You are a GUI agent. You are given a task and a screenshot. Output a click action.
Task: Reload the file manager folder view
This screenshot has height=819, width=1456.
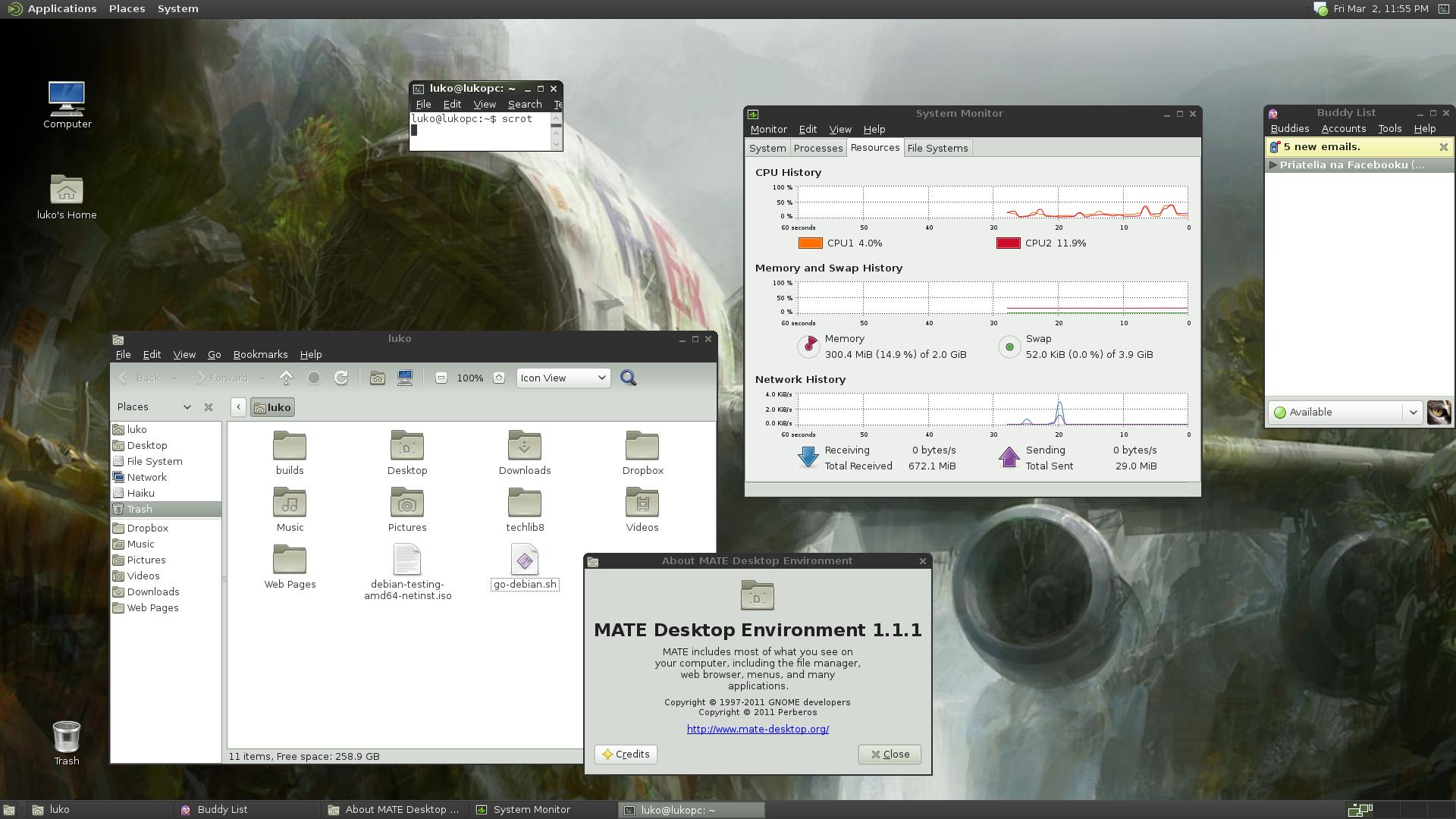click(x=341, y=378)
